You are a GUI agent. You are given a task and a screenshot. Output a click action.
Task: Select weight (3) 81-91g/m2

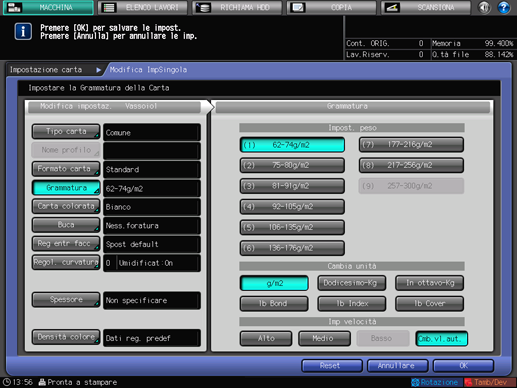(x=292, y=186)
